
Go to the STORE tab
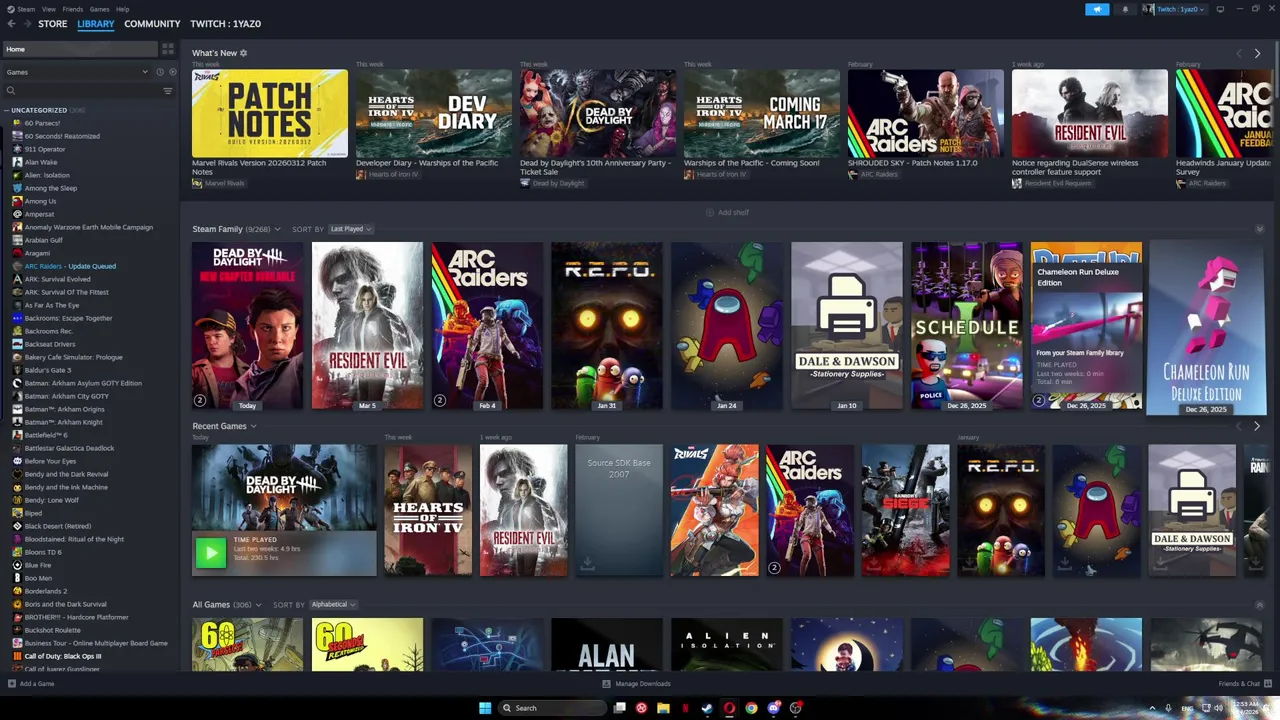pos(53,24)
